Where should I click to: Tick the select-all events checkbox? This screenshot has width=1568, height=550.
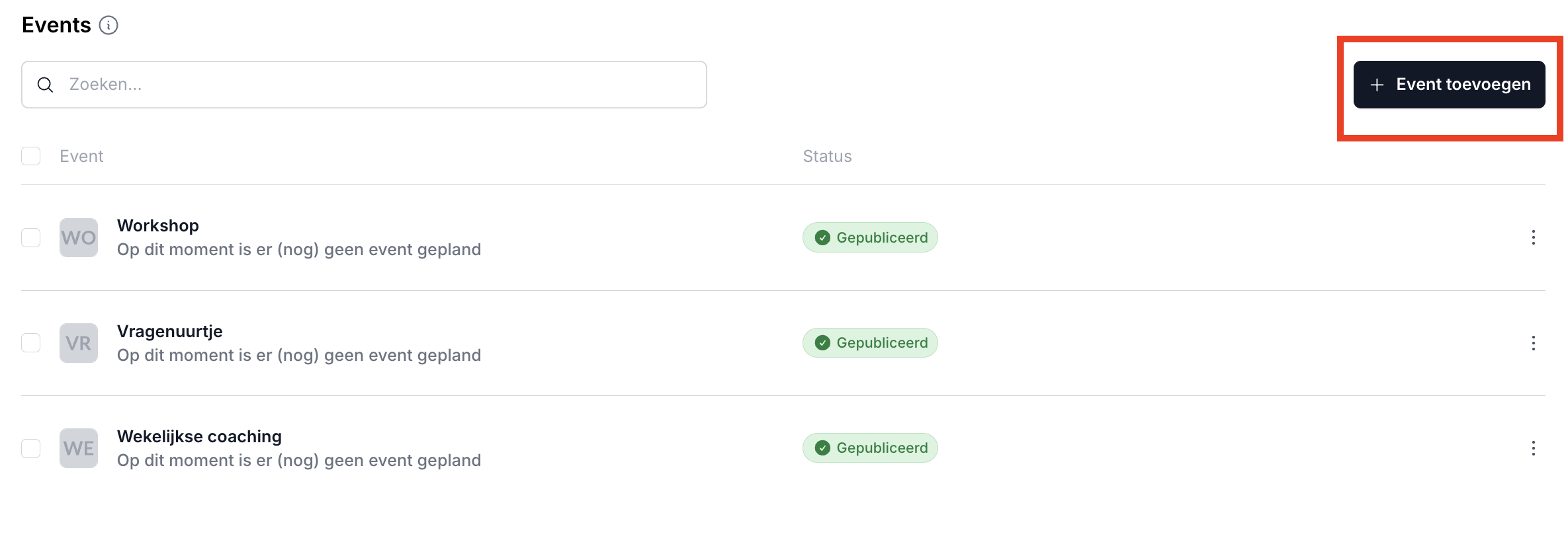tap(31, 156)
